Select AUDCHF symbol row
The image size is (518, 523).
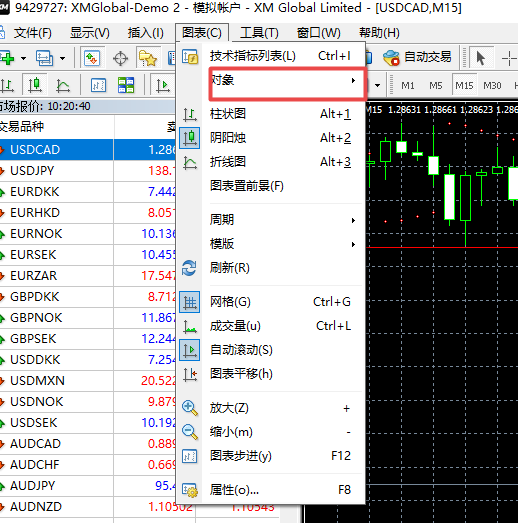pyautogui.click(x=87, y=465)
